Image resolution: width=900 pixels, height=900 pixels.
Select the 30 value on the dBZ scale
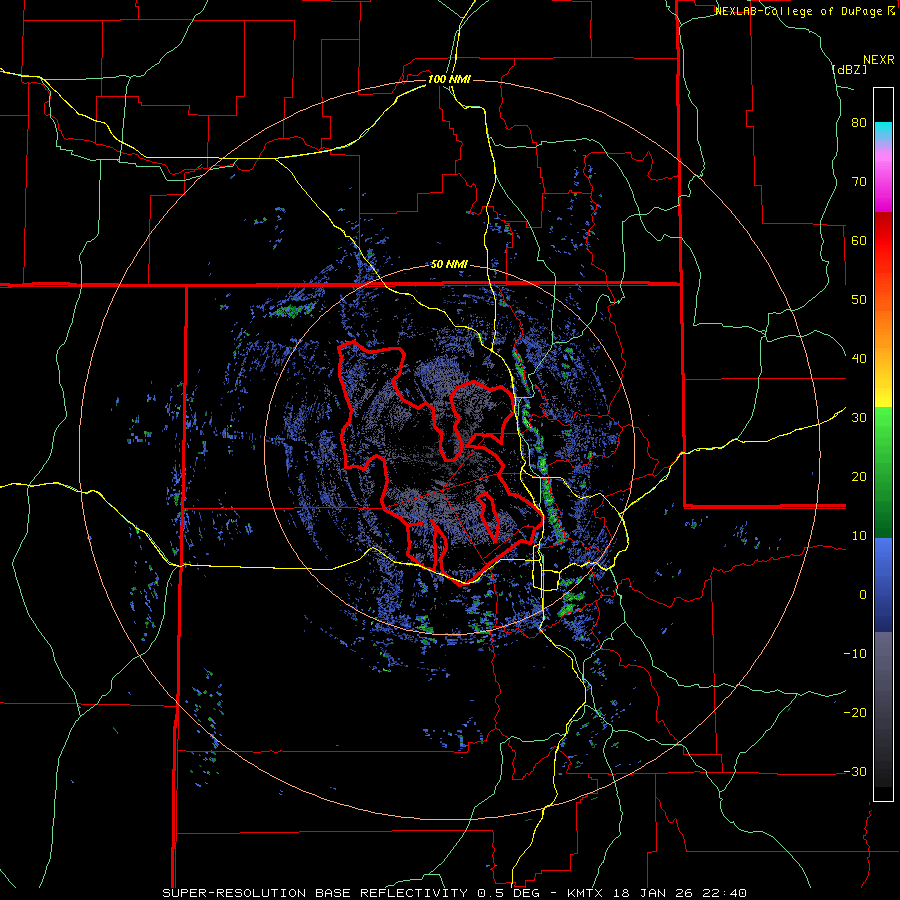point(859,418)
